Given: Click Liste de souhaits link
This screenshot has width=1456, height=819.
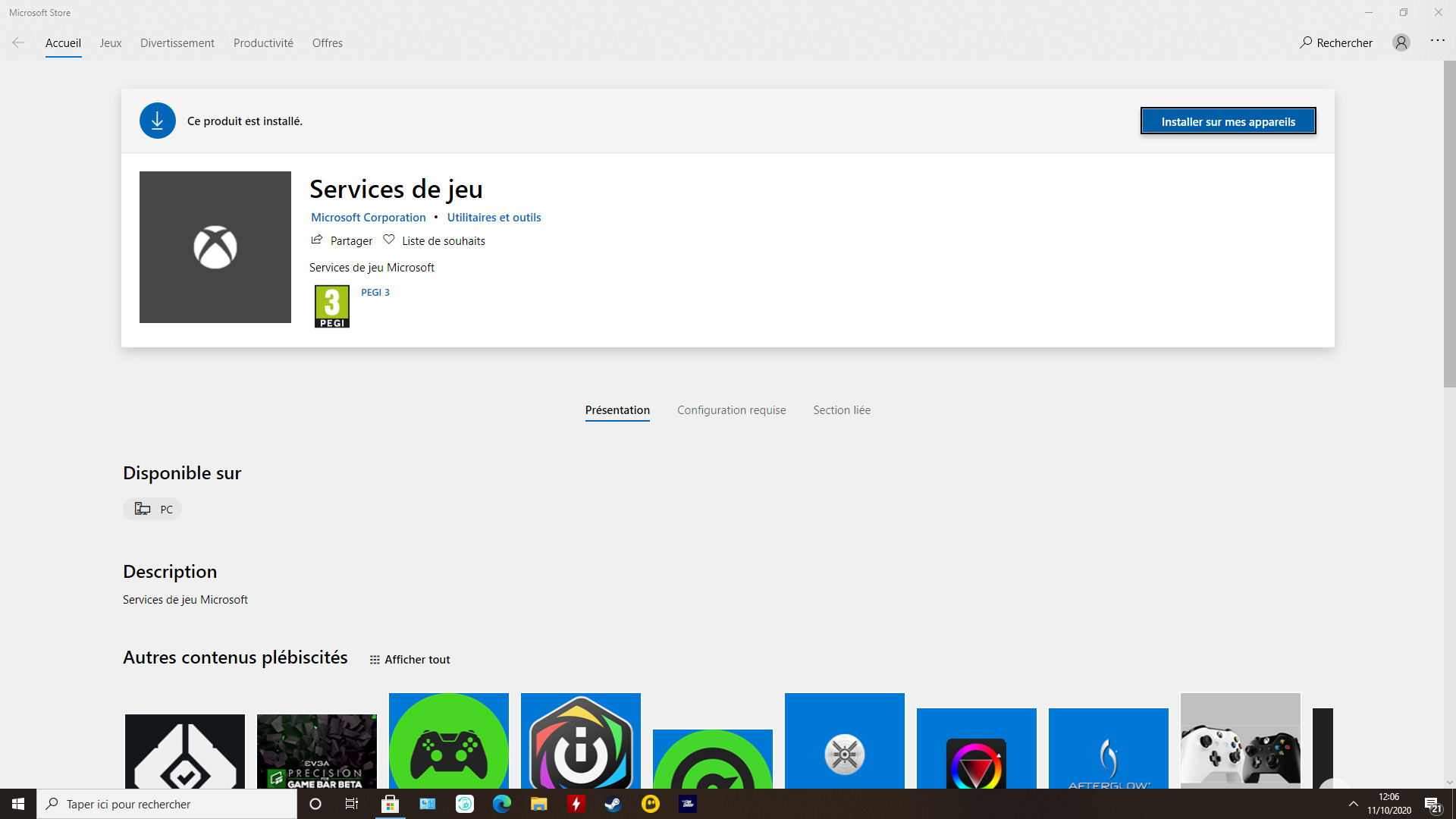Looking at the screenshot, I should tap(444, 241).
